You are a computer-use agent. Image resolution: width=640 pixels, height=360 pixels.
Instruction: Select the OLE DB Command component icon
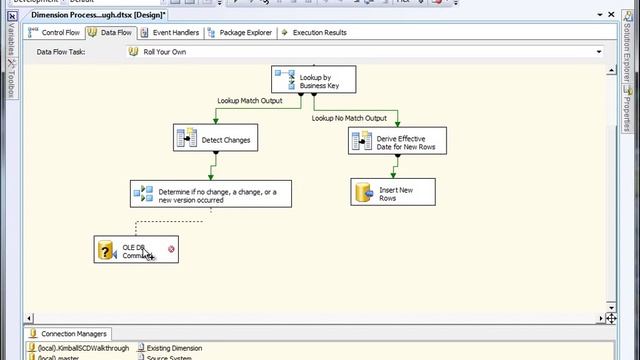pos(108,250)
